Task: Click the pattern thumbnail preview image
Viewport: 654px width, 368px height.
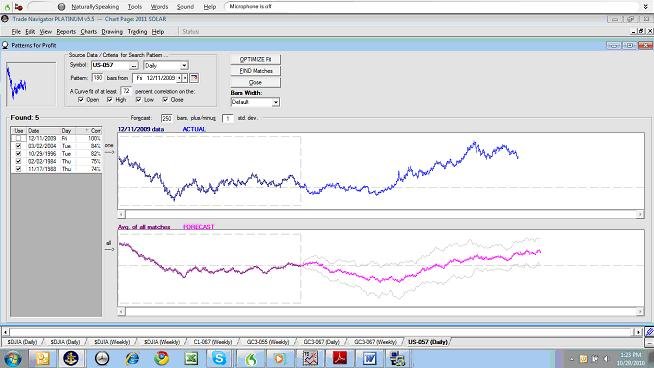Action: (31, 84)
